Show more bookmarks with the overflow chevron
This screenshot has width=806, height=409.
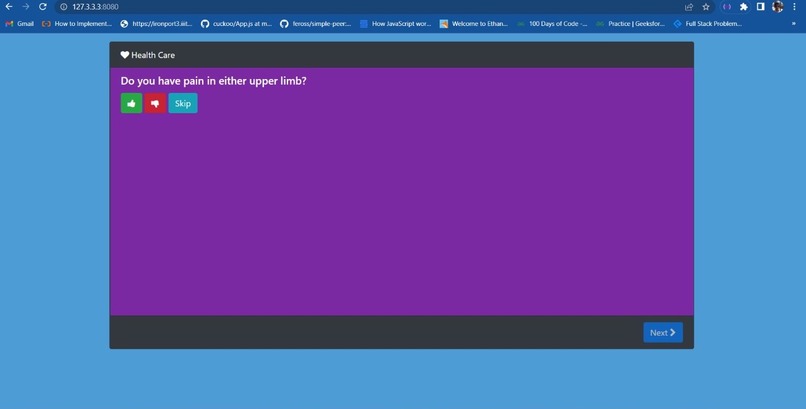click(x=794, y=24)
